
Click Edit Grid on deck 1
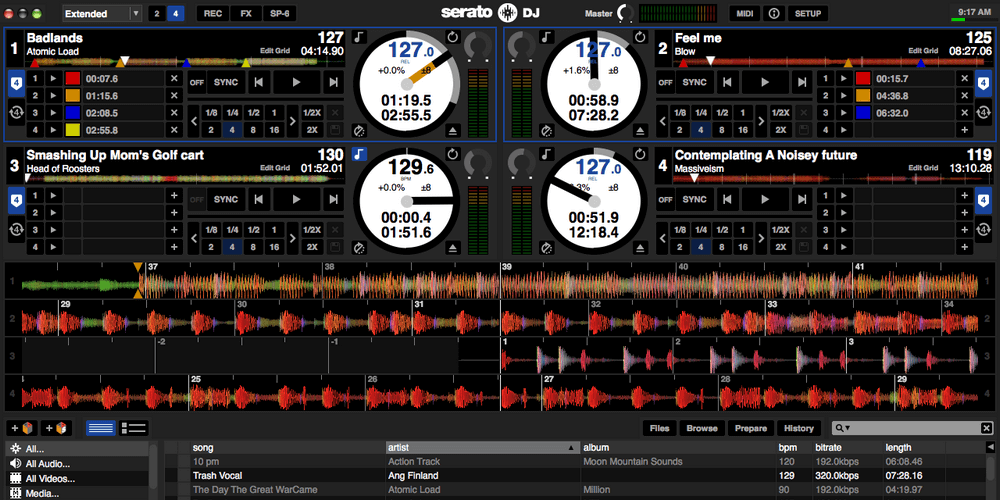point(275,50)
